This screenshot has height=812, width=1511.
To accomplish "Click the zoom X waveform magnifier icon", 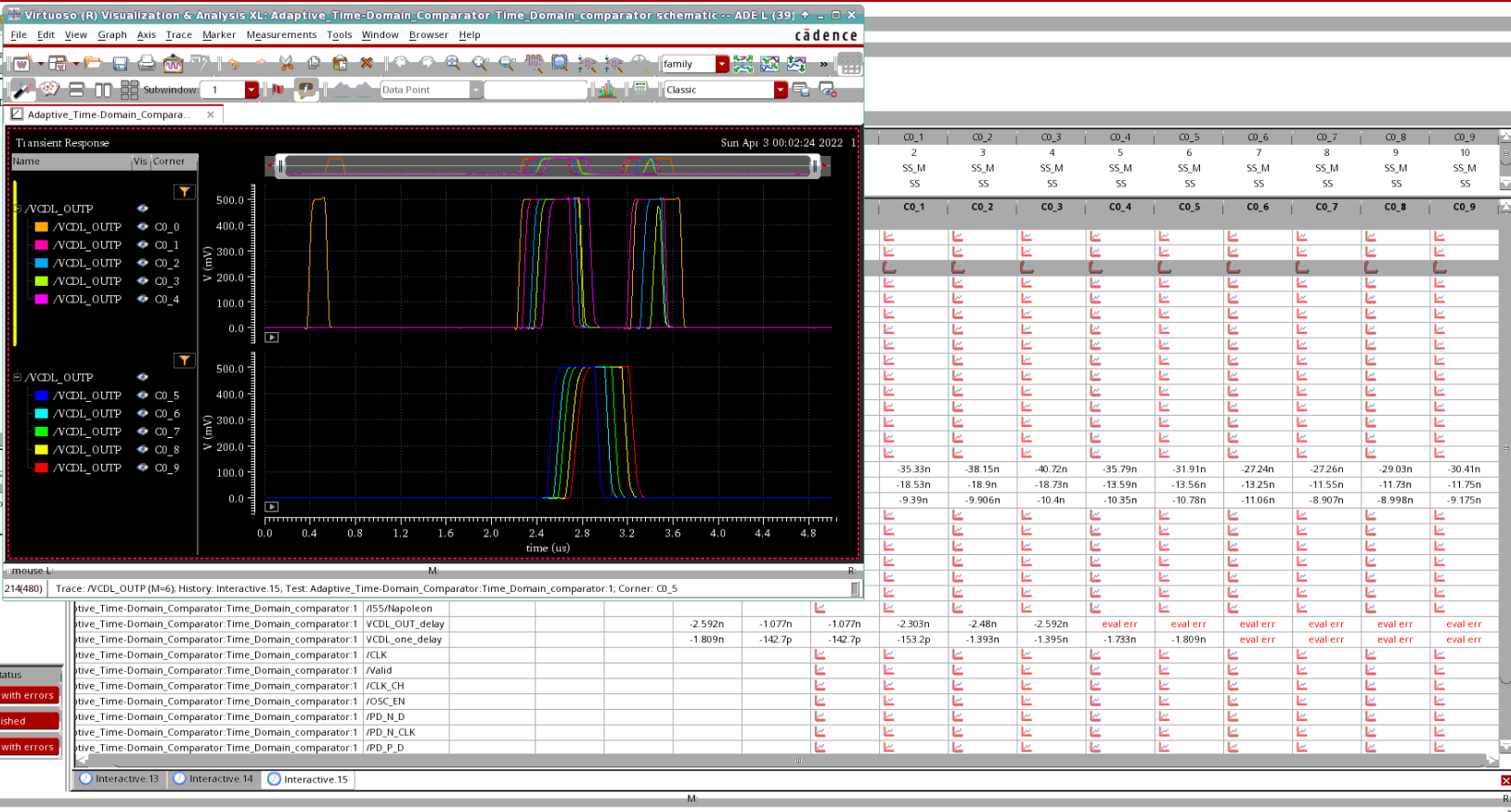I will tap(535, 63).
